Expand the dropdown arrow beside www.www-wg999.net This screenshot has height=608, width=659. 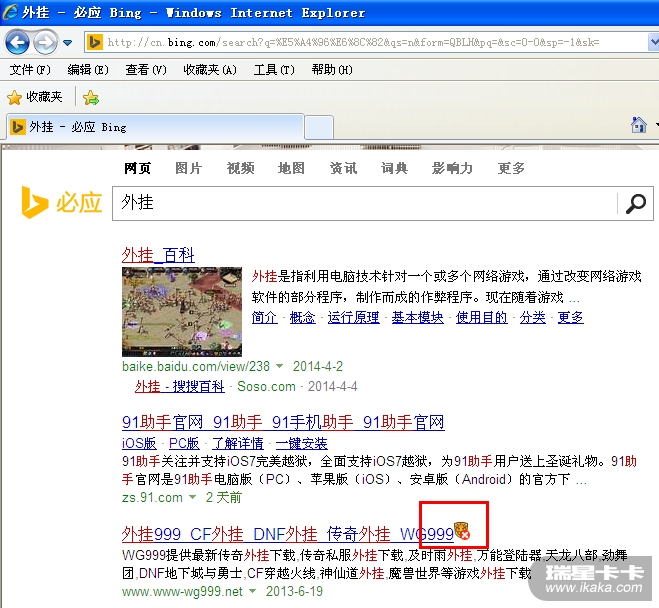pyautogui.click(x=253, y=591)
